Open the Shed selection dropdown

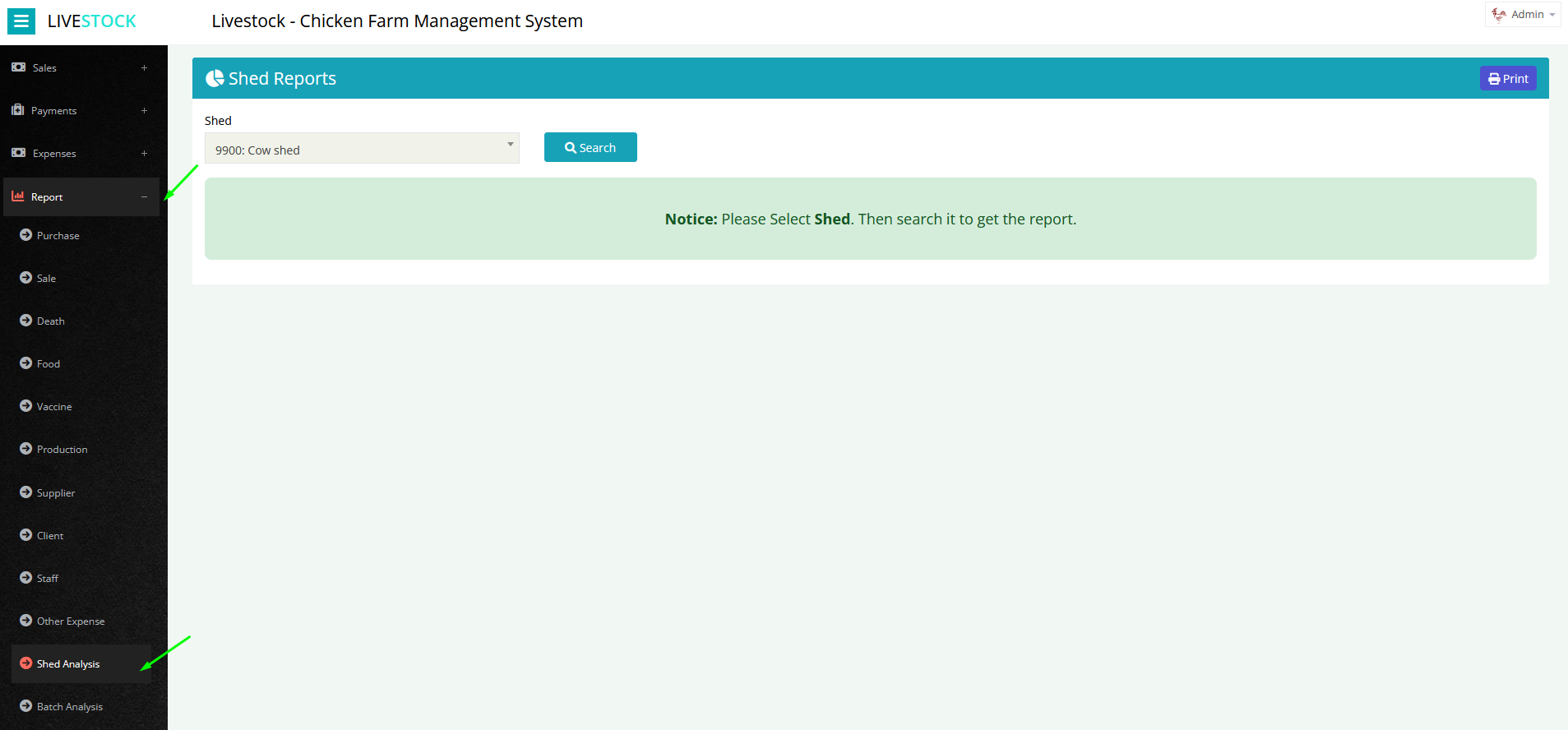click(x=362, y=149)
